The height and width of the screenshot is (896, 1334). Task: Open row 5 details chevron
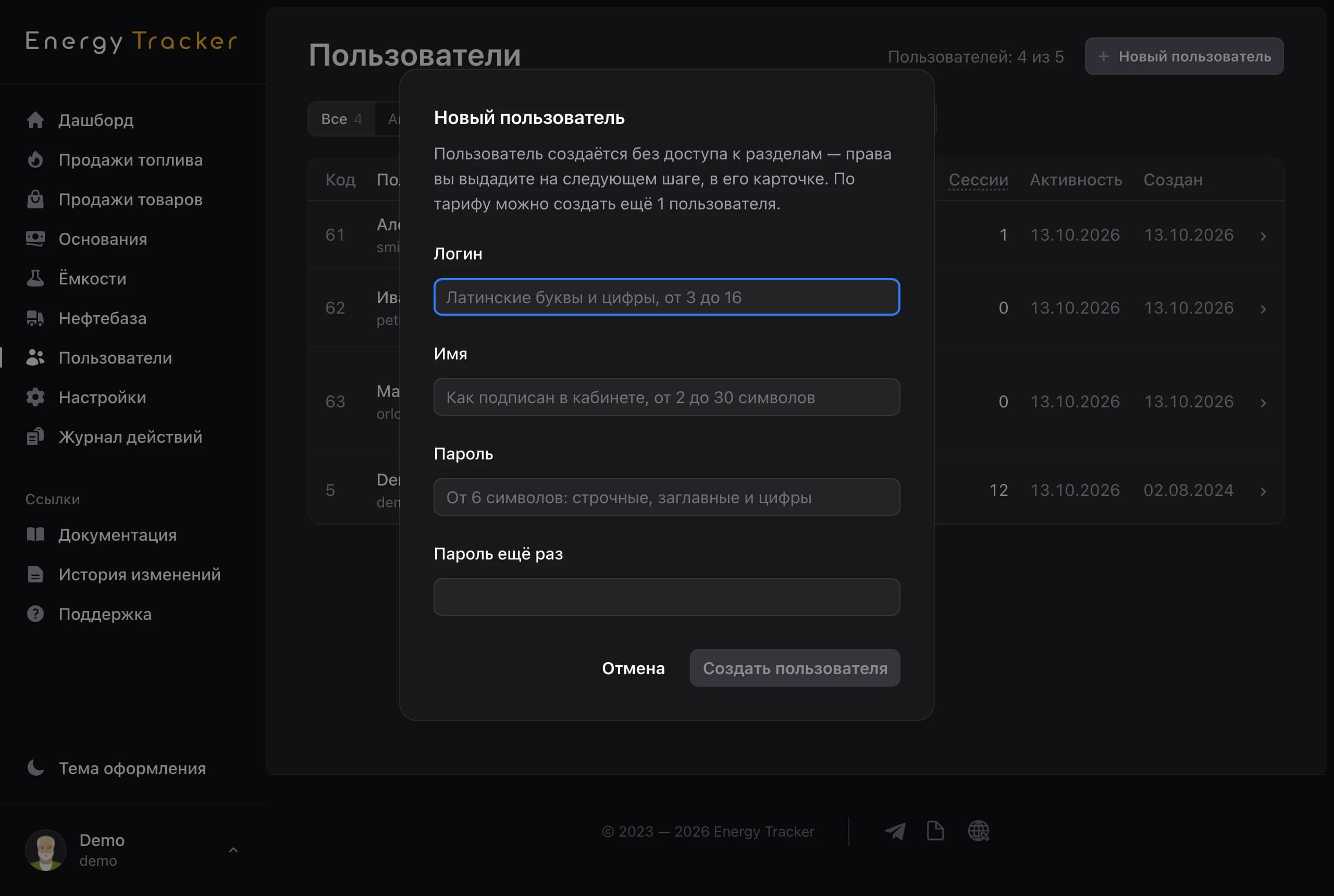(1263, 491)
